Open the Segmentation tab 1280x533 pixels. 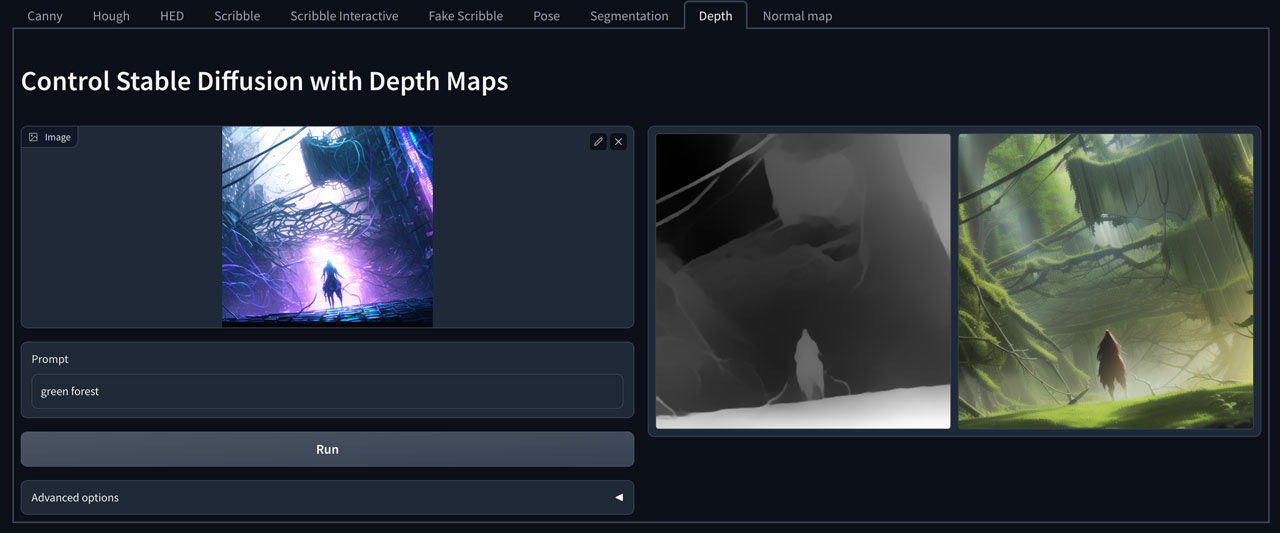(629, 16)
